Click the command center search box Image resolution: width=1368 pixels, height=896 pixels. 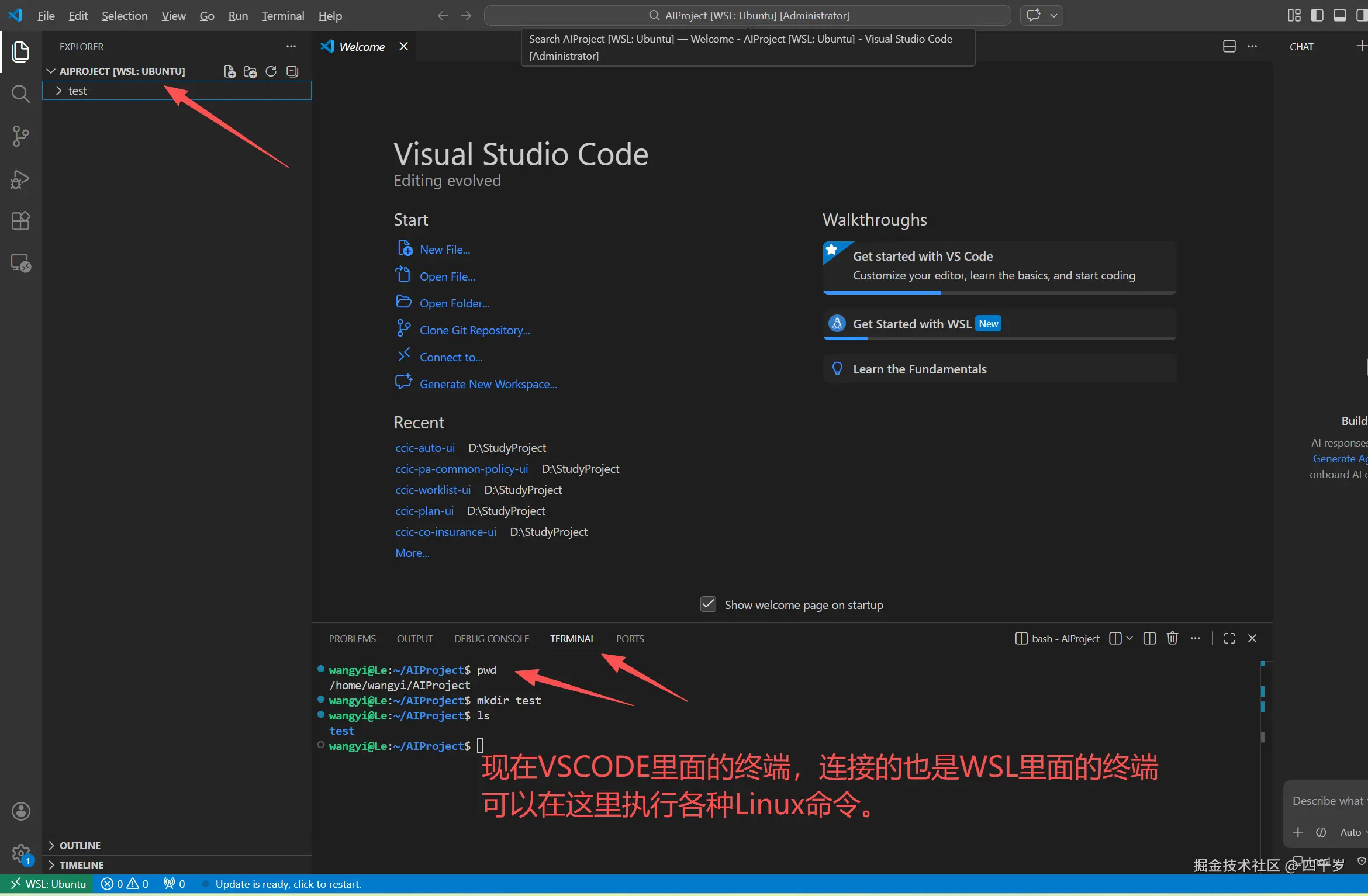(748, 15)
